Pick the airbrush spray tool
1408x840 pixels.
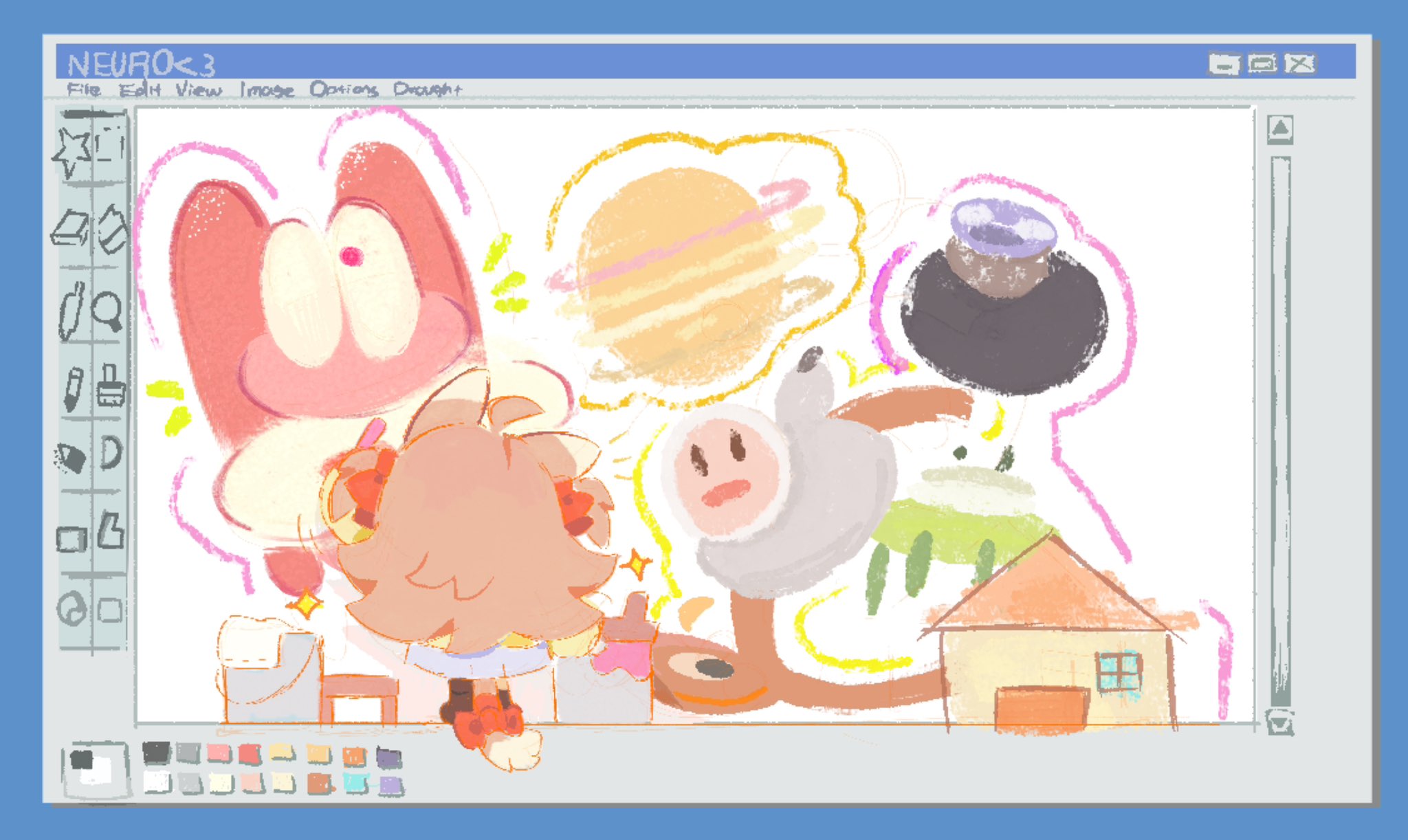71,458
